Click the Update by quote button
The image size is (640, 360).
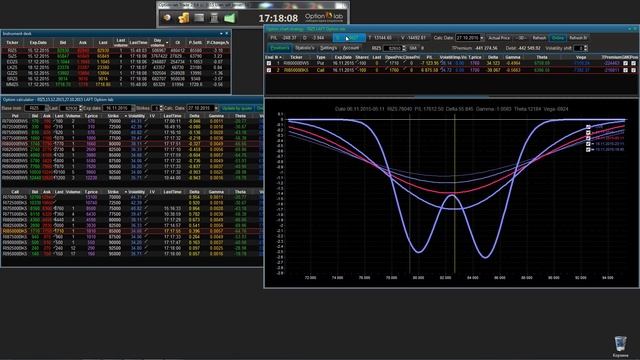click(237, 108)
